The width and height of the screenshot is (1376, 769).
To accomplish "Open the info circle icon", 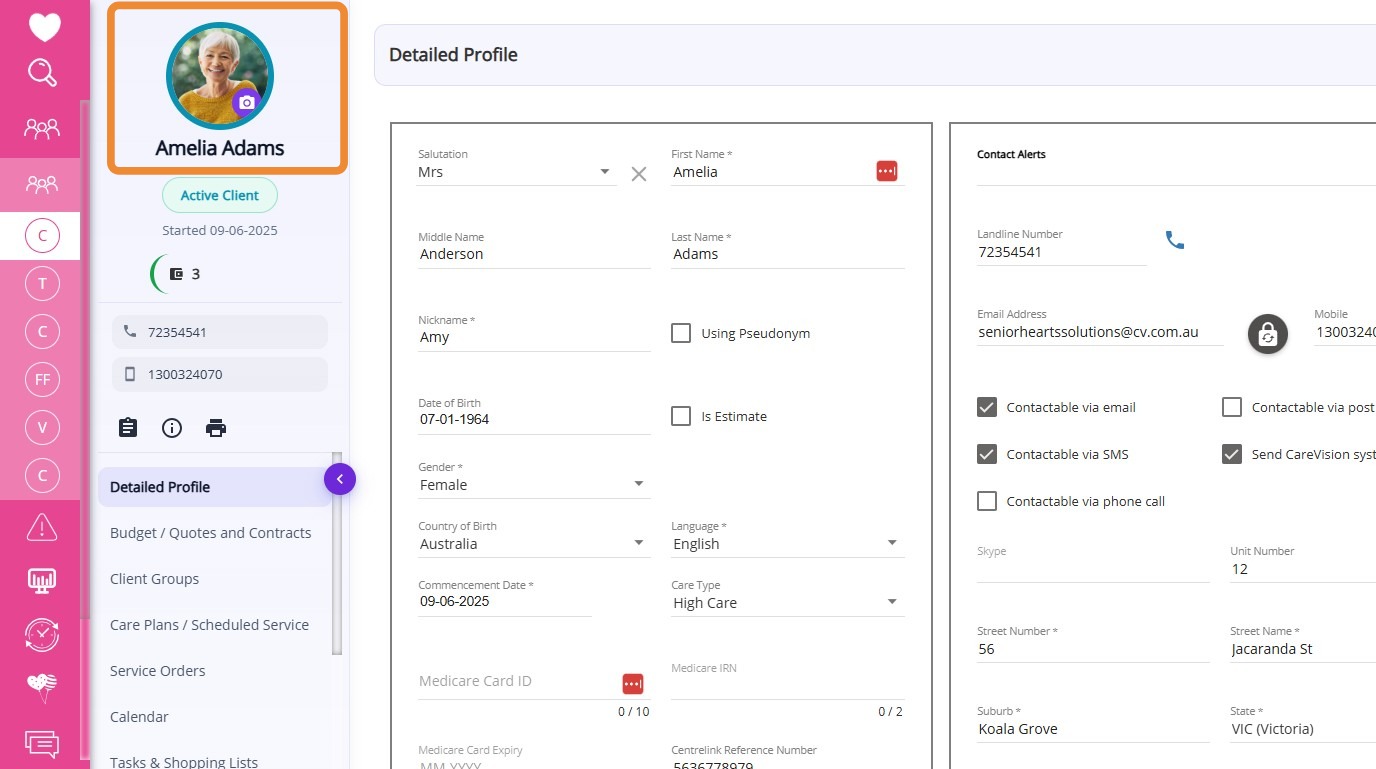I will (172, 428).
